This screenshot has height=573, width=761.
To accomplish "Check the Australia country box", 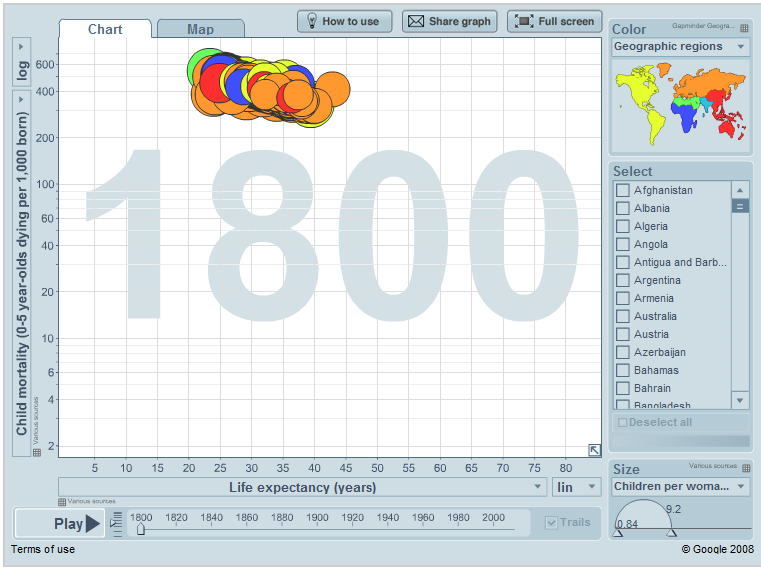I will pos(622,316).
